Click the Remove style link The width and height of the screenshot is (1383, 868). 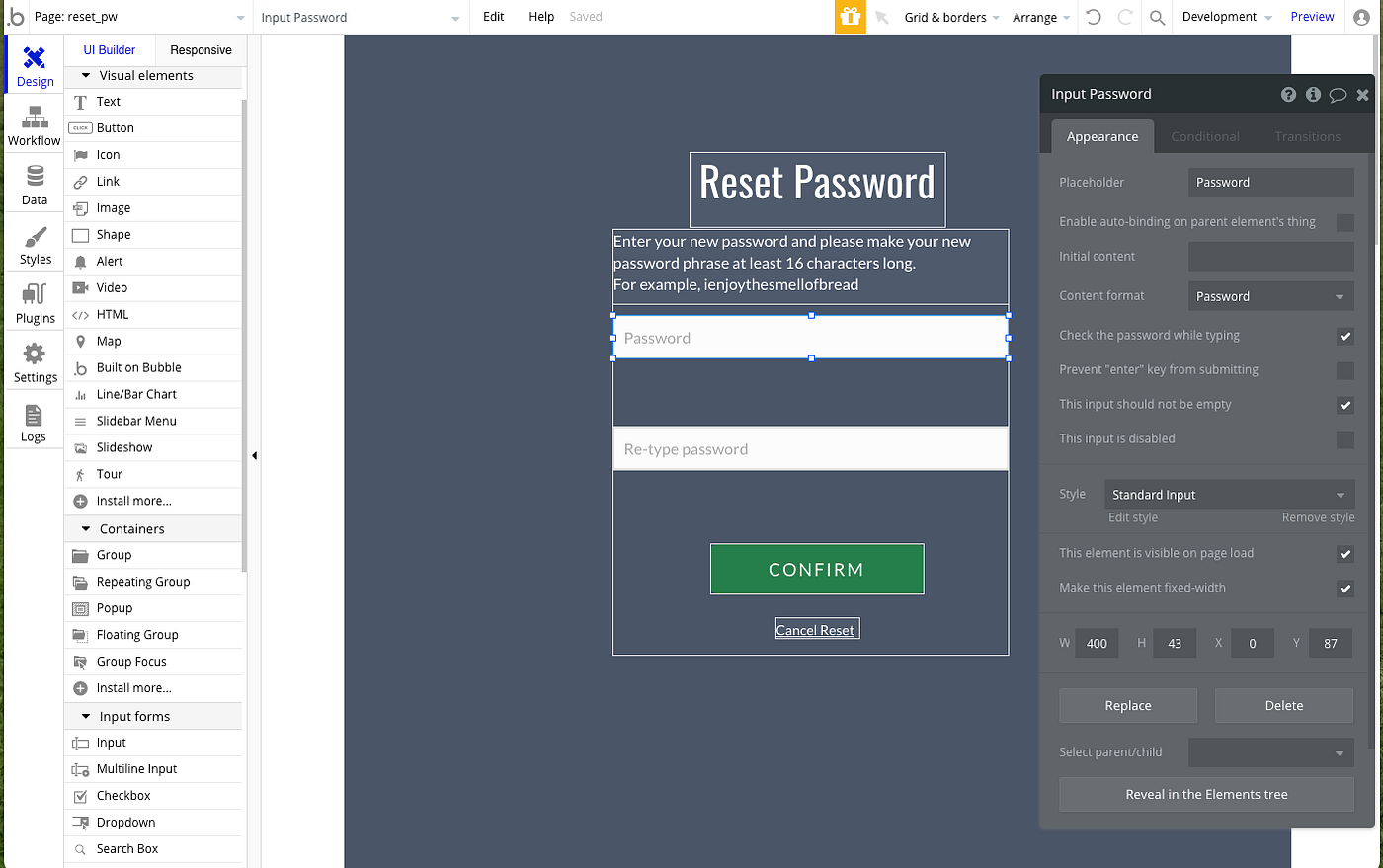click(x=1319, y=518)
